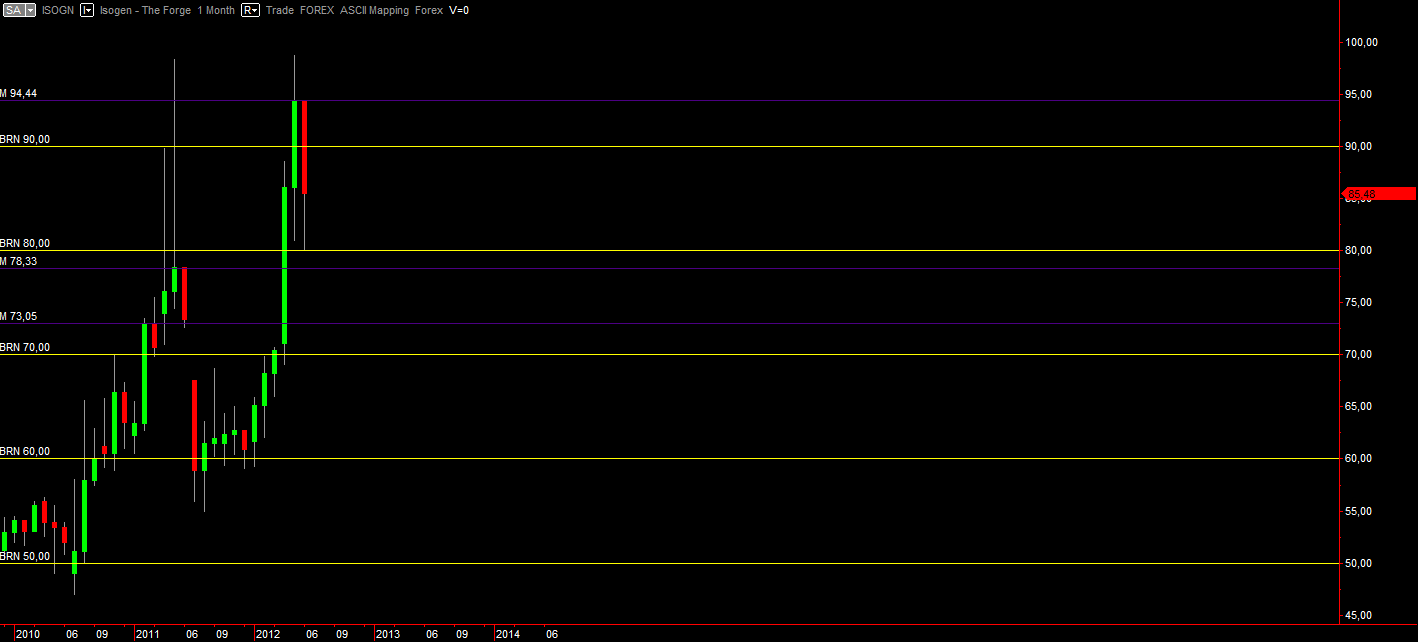Click the 'M 78,33' level label
The image size is (1418, 642).
click(19, 261)
